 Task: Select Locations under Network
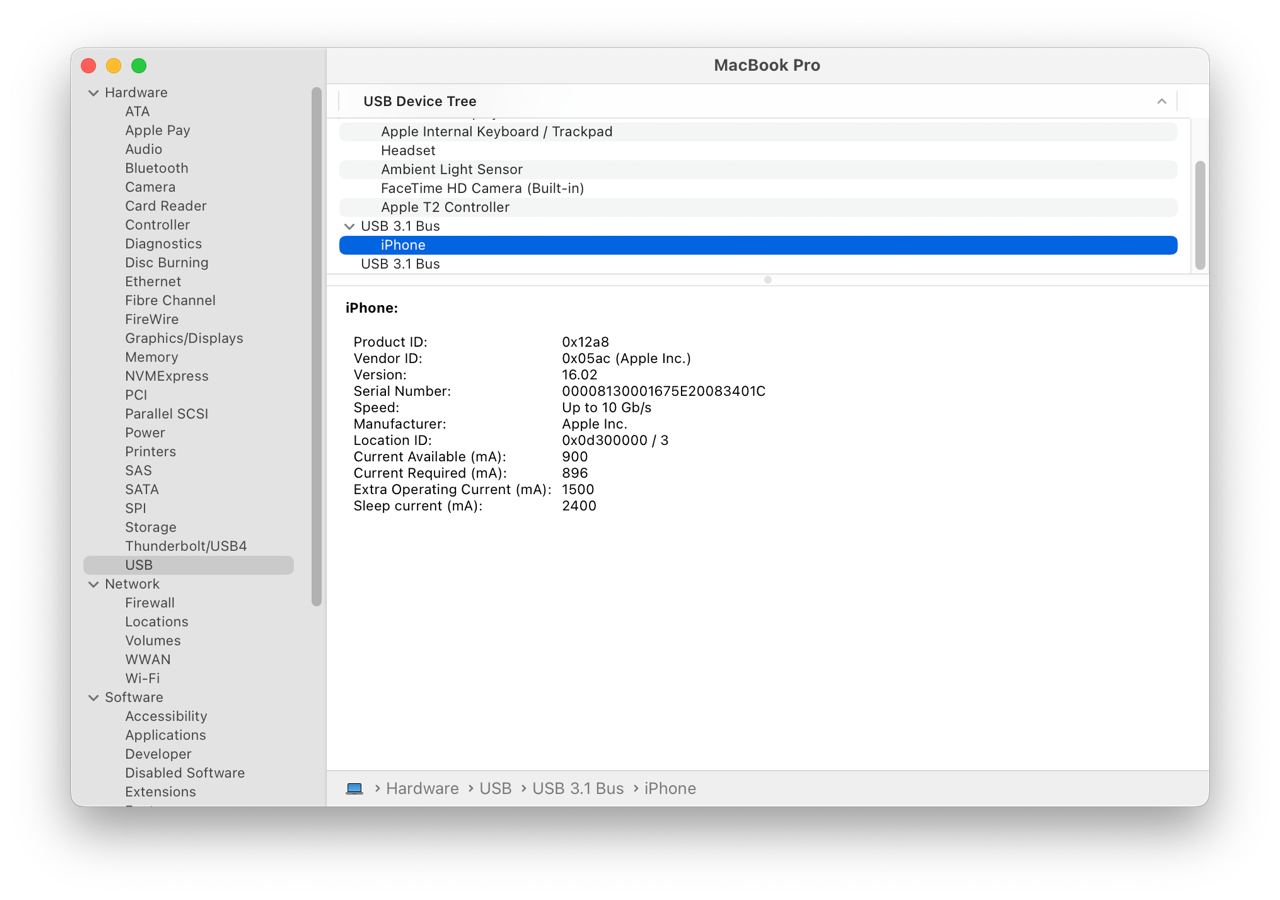(x=156, y=622)
